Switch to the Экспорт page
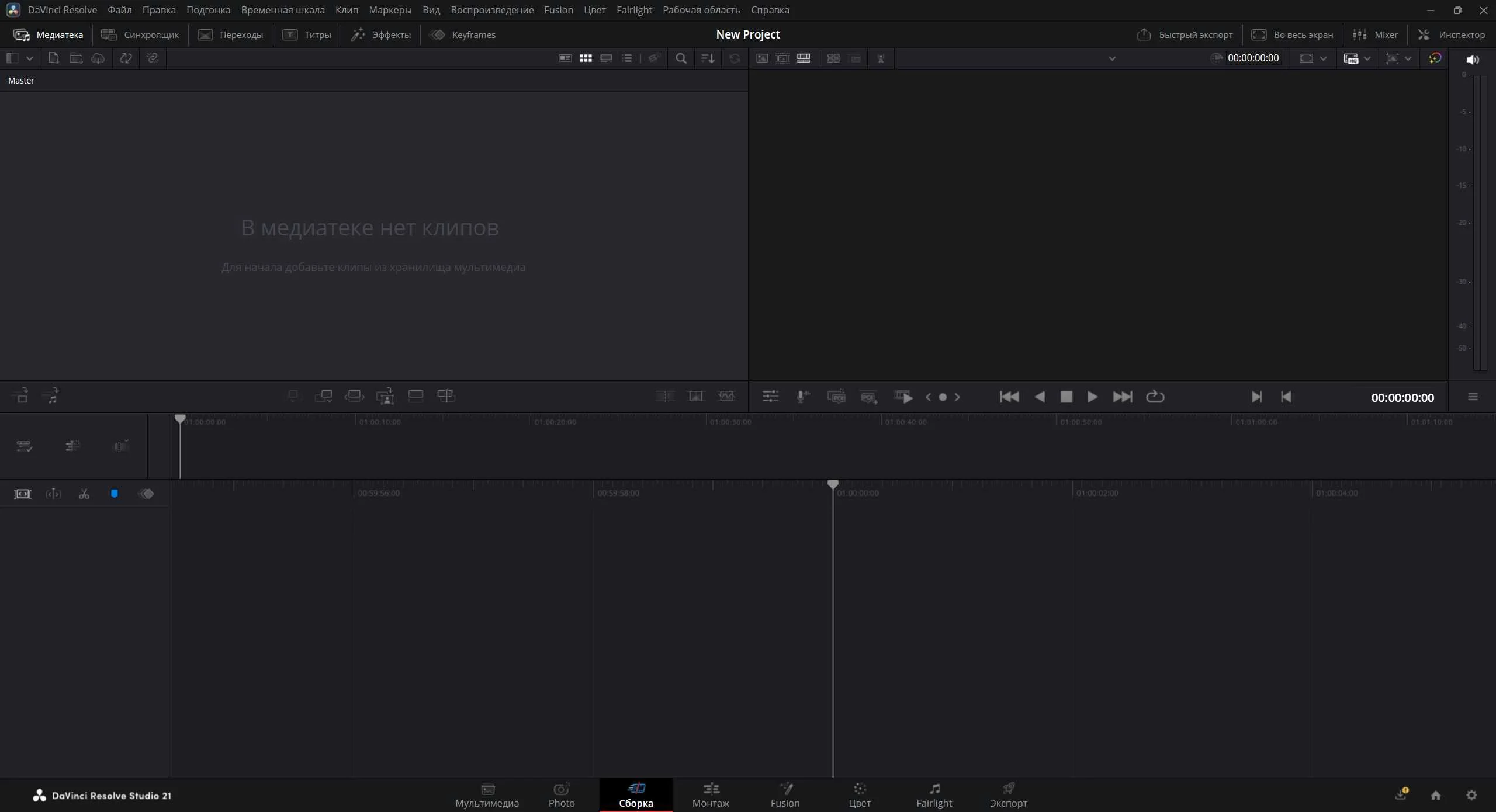 1009,795
